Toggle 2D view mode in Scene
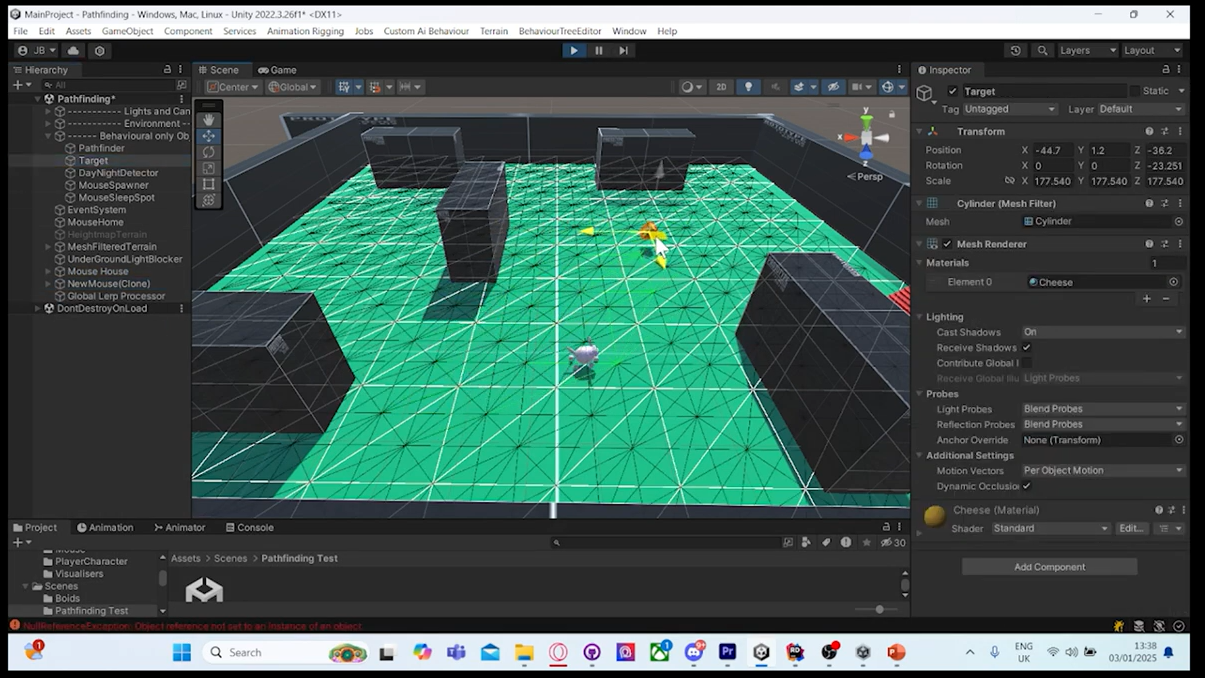This screenshot has width=1205, height=678. coord(721,87)
